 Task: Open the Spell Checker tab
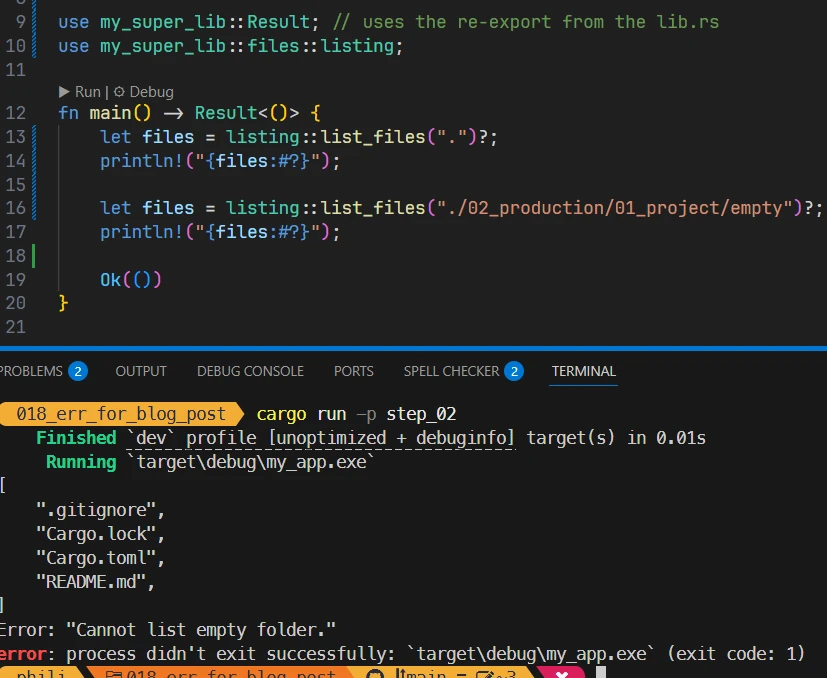click(x=451, y=371)
